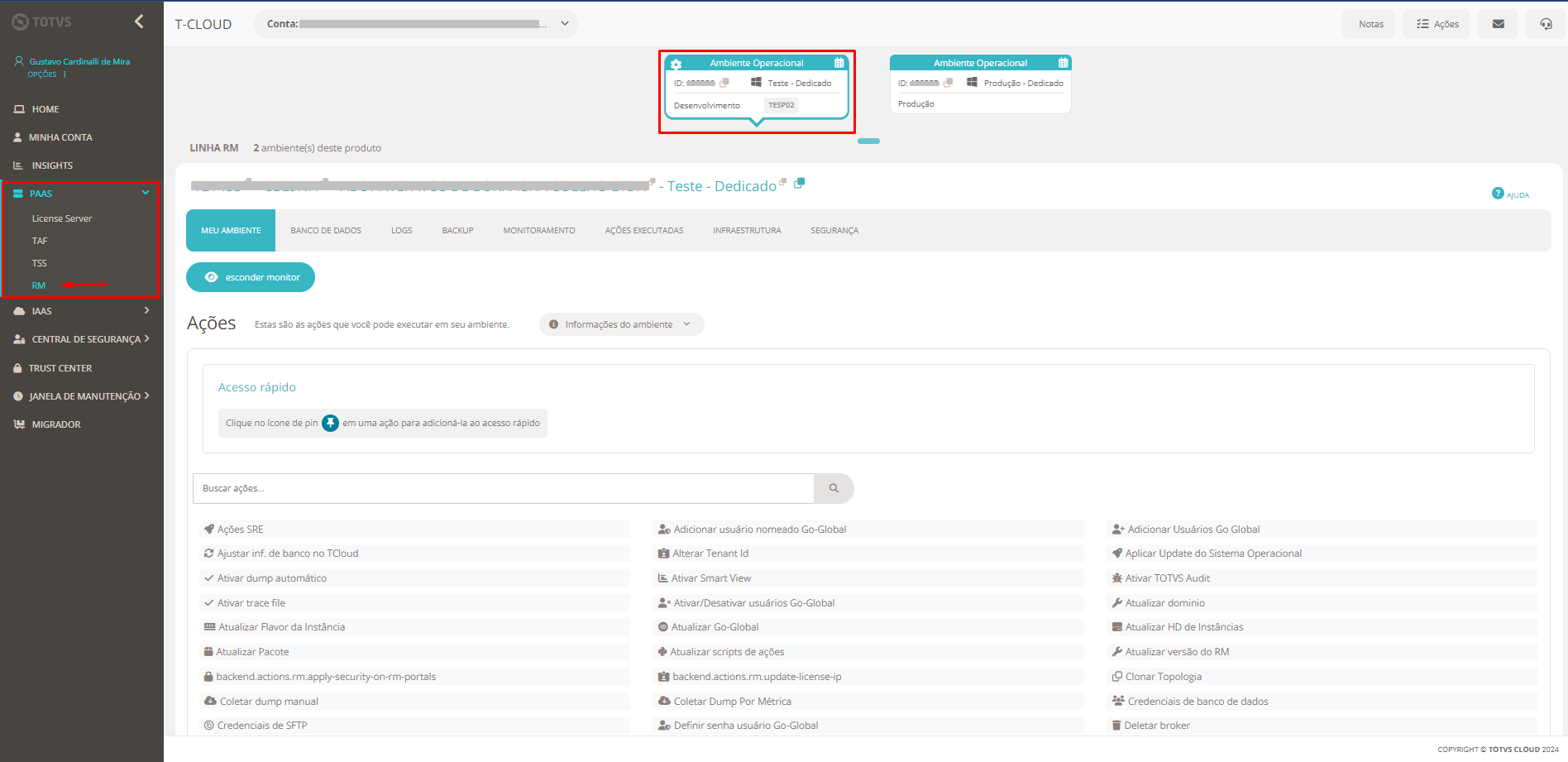The height and width of the screenshot is (762, 1568).
Task: Copy the ID on the Teste - Dedicado card
Action: click(724, 83)
